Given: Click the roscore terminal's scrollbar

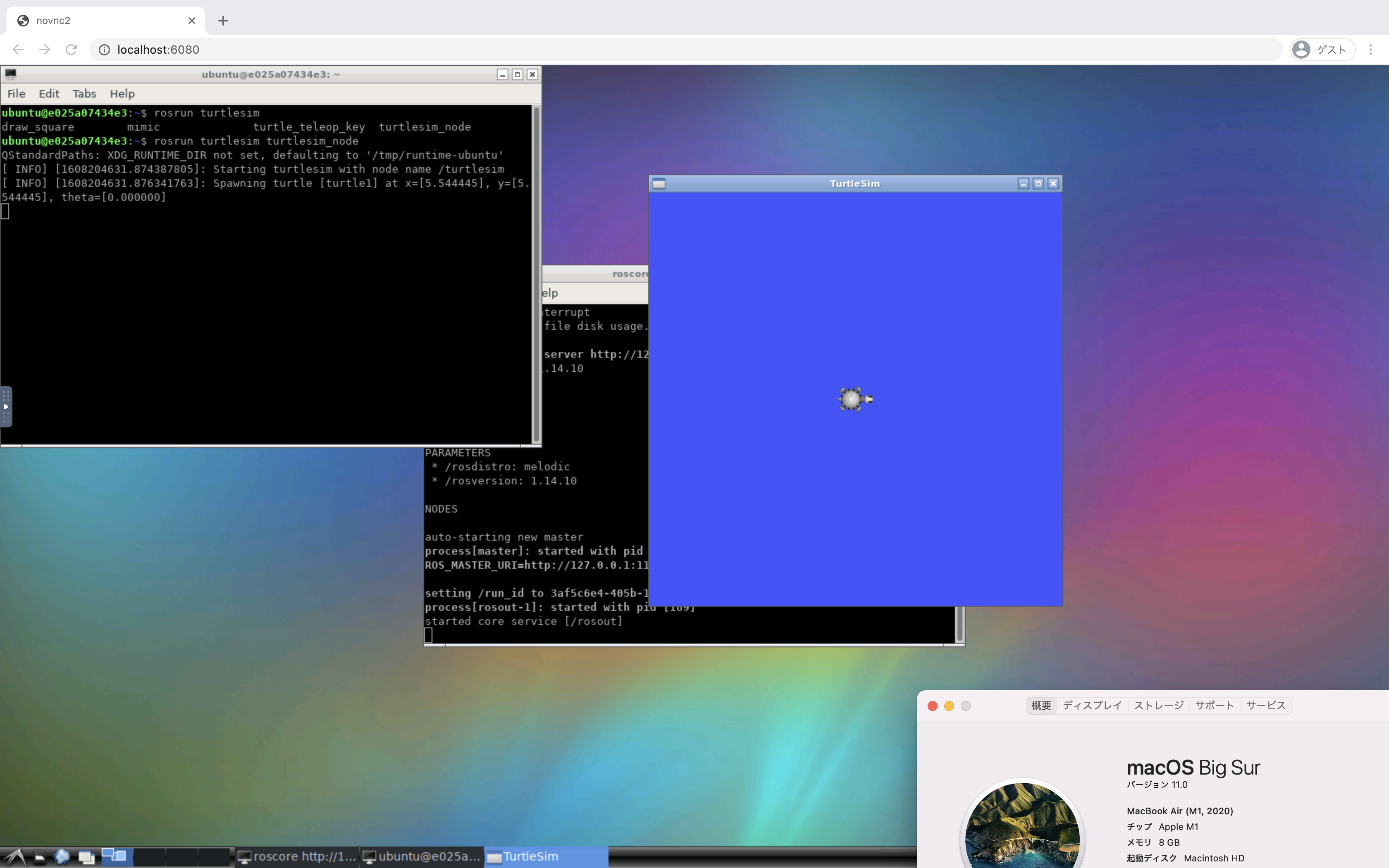Looking at the screenshot, I should 959,625.
